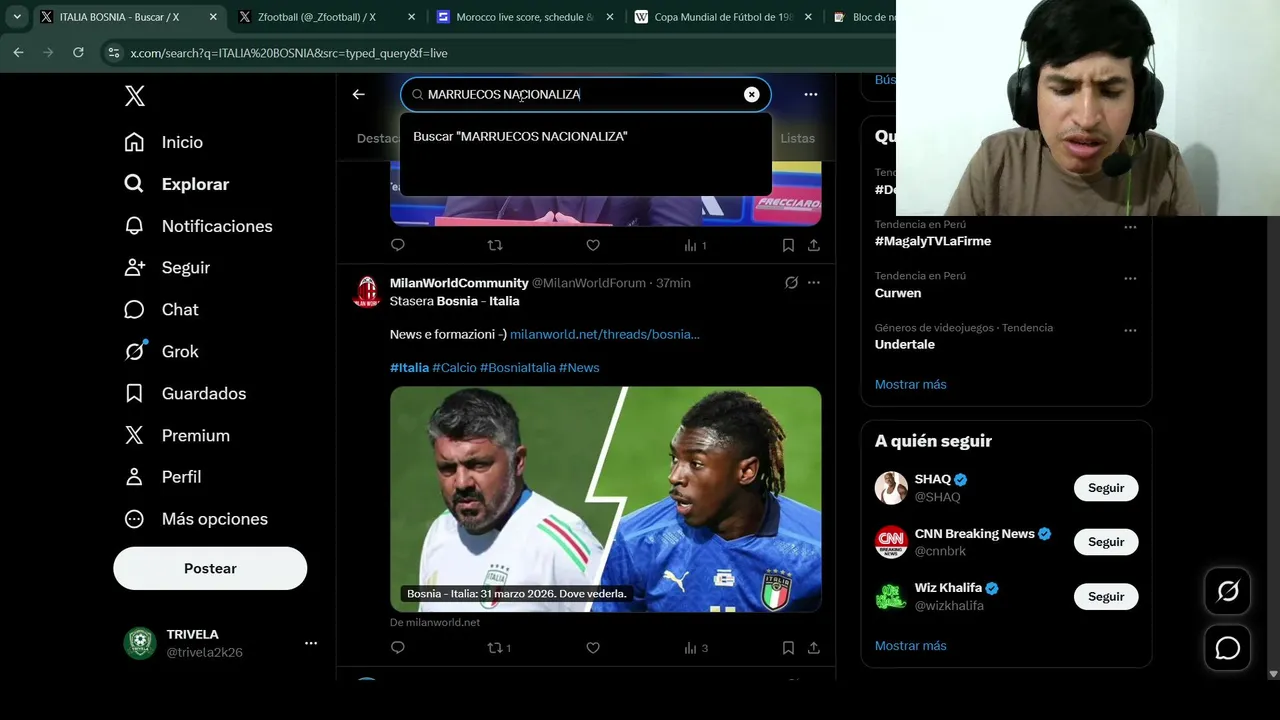
Task: Click the back arrow beside the search box
Action: pyautogui.click(x=359, y=94)
